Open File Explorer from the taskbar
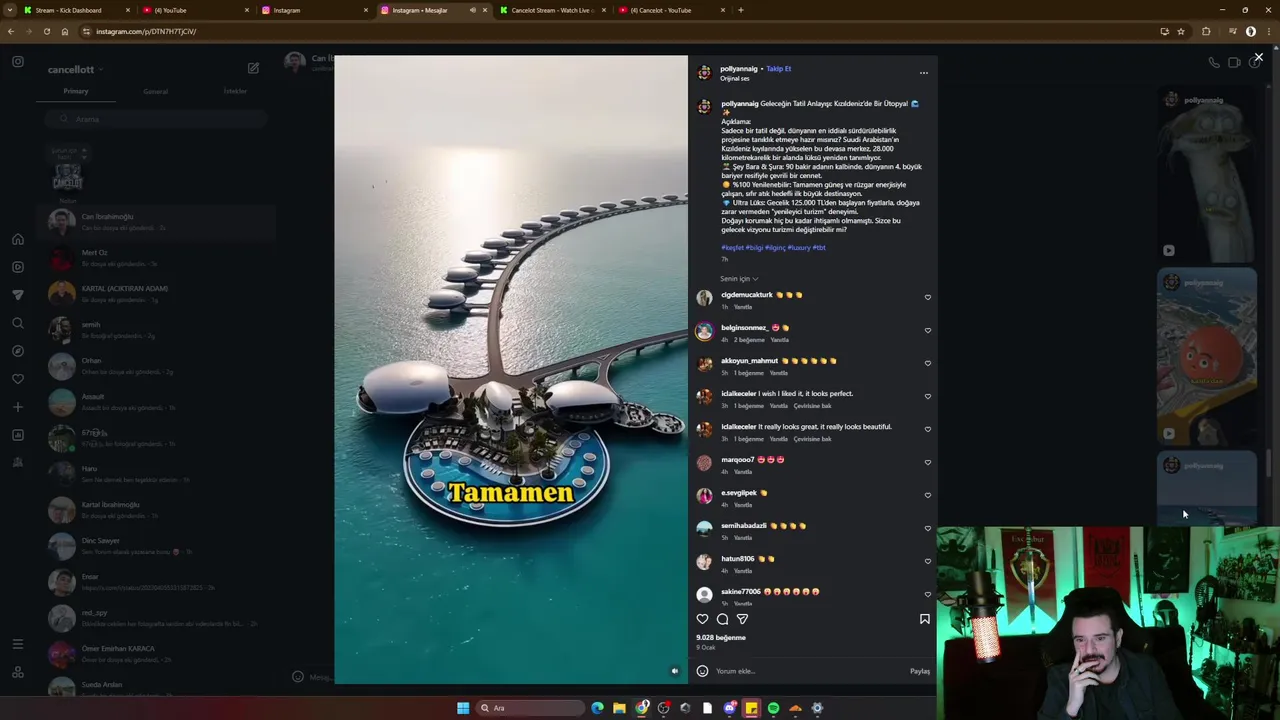The width and height of the screenshot is (1280, 720). pos(619,708)
